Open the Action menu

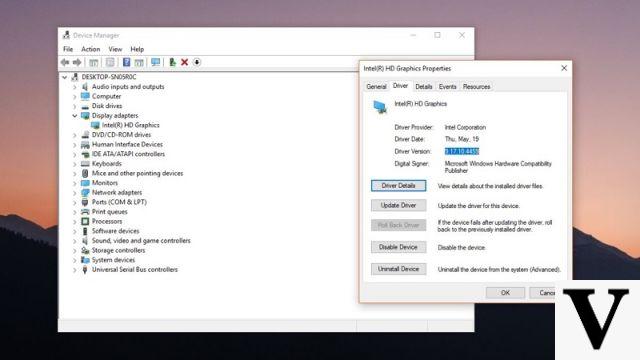point(91,49)
